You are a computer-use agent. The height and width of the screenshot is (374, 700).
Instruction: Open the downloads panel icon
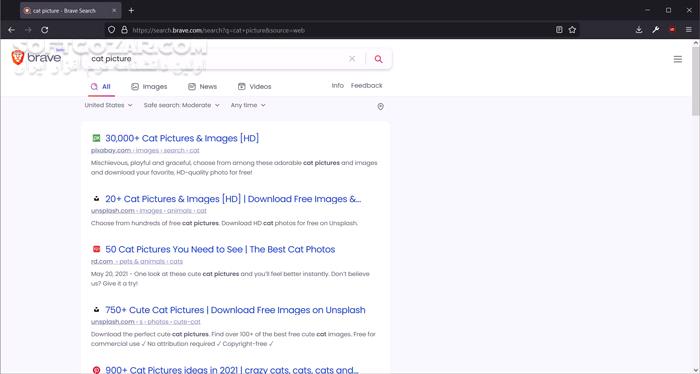point(639,30)
